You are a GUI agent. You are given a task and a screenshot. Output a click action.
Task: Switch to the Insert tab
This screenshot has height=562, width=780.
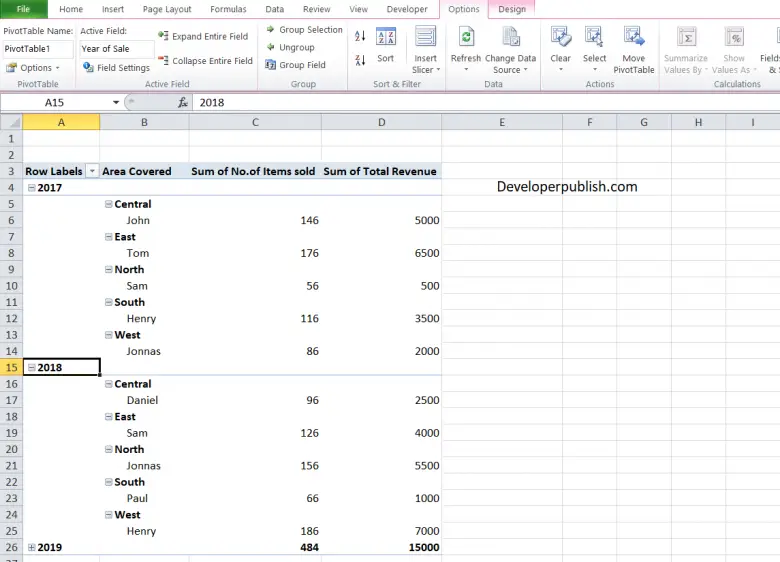(x=113, y=9)
